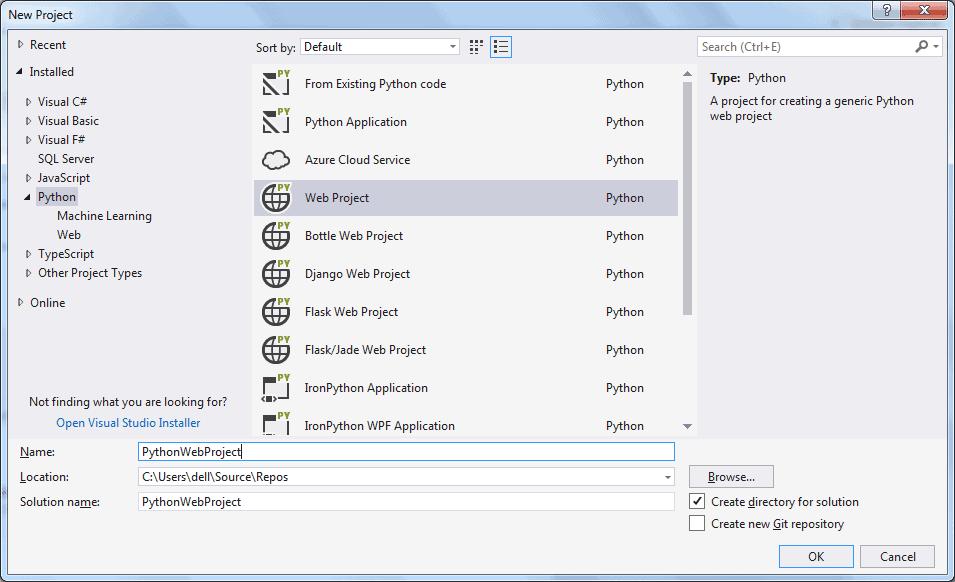Open the search options dropdown arrow
Viewport: 955px width, 582px height.
click(936, 47)
